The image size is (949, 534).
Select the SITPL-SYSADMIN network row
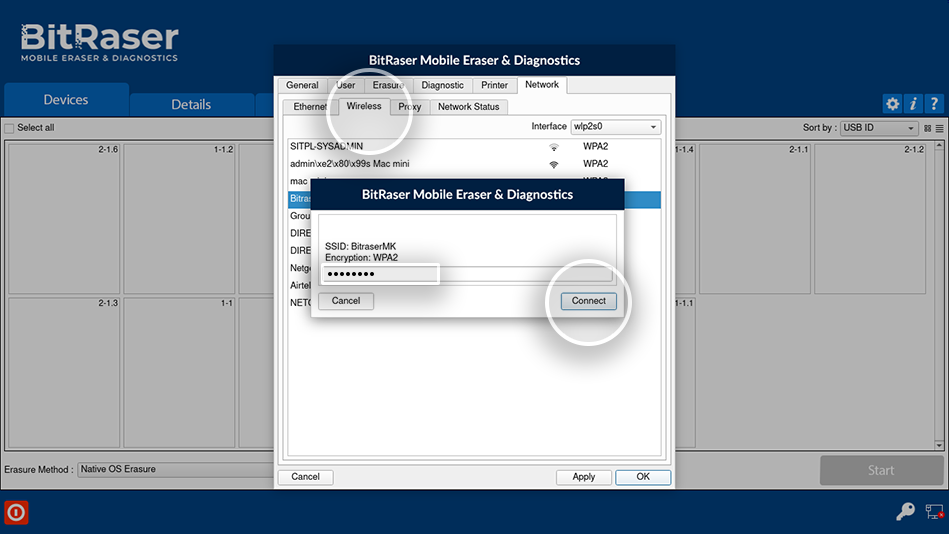pos(474,147)
